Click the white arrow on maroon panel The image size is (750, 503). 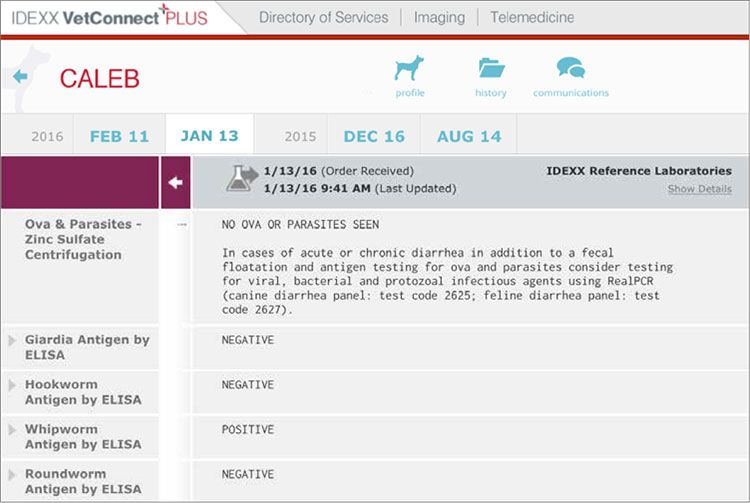[176, 182]
